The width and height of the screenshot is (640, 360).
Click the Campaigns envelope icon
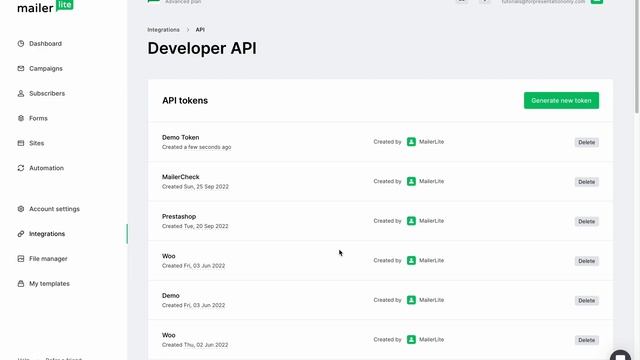[x=21, y=69]
